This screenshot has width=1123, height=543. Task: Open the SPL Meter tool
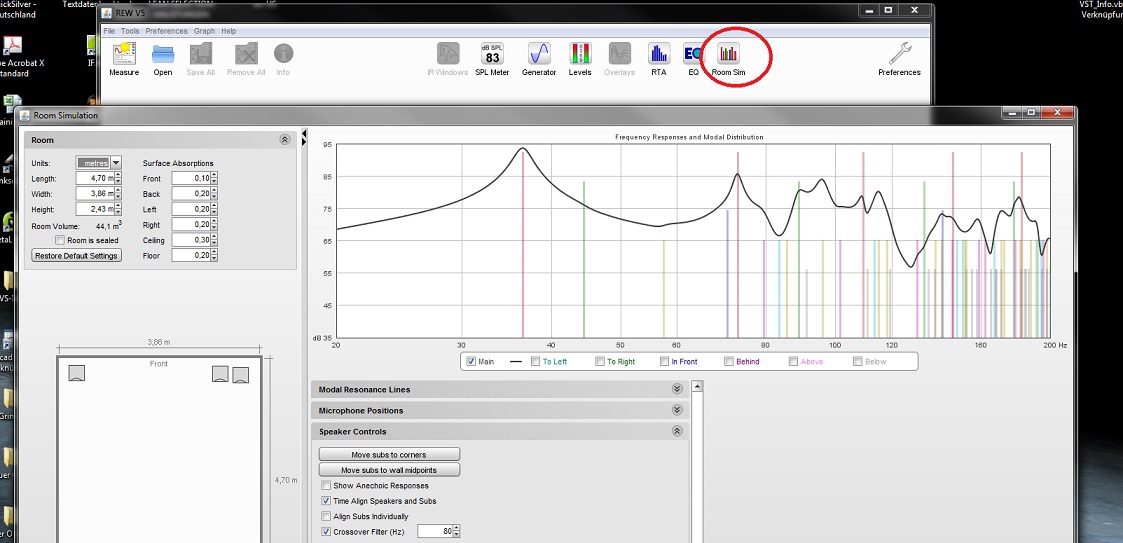click(492, 56)
